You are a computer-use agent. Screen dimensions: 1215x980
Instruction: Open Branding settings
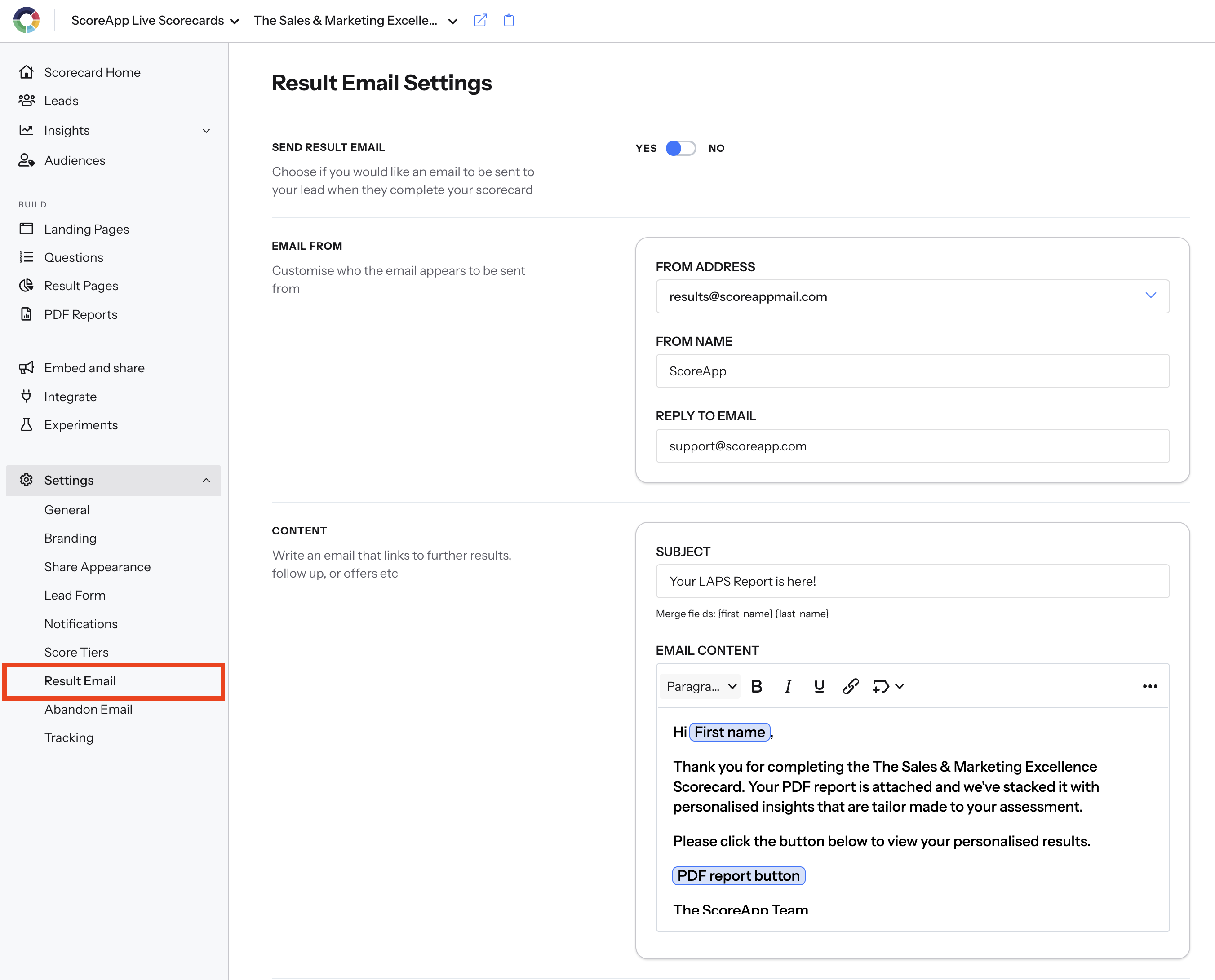[70, 538]
